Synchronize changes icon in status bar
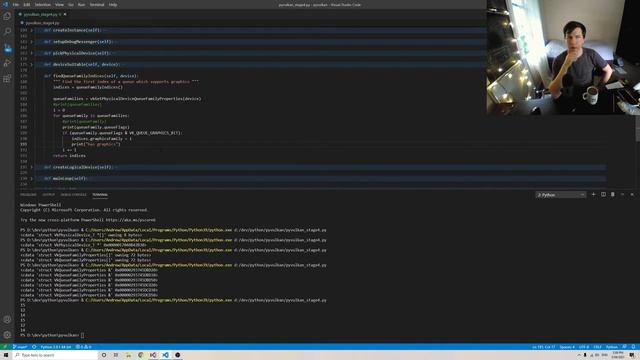640x360 pixels. 34,347
